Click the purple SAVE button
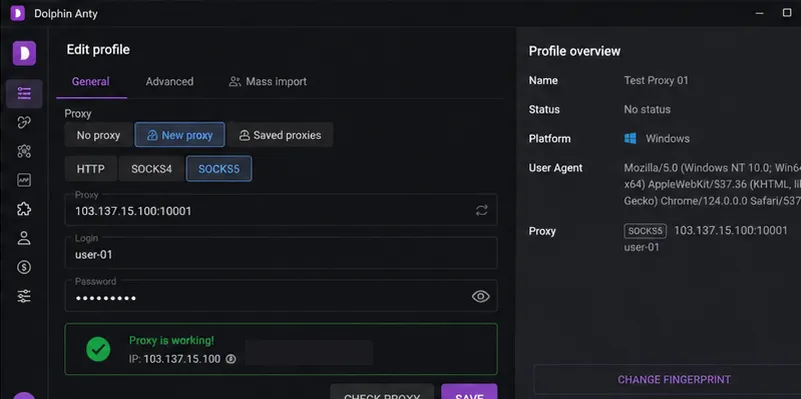 pyautogui.click(x=469, y=391)
